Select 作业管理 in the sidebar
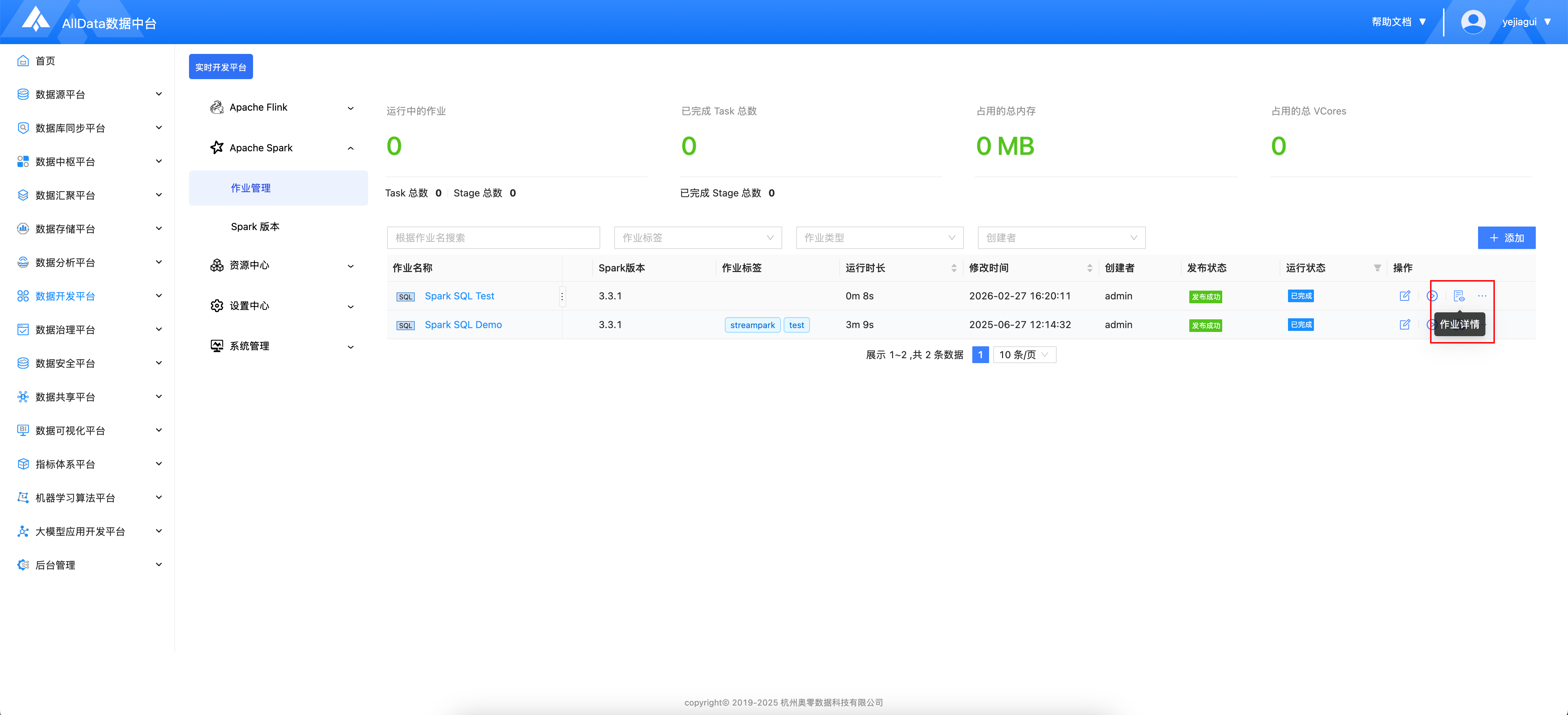Image resolution: width=1568 pixels, height=715 pixels. point(251,188)
